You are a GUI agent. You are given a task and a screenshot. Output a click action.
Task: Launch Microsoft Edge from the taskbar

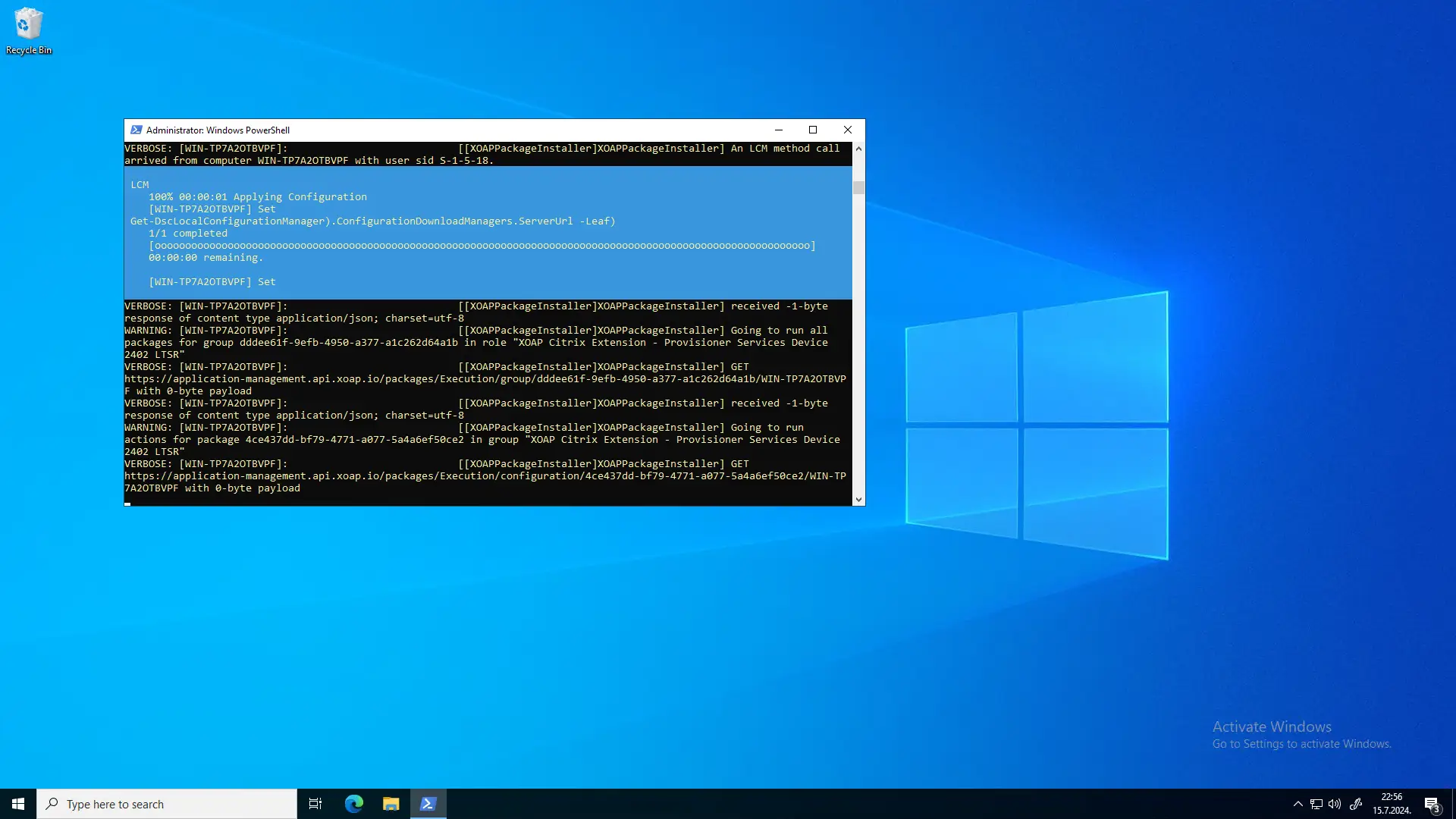coord(354,804)
